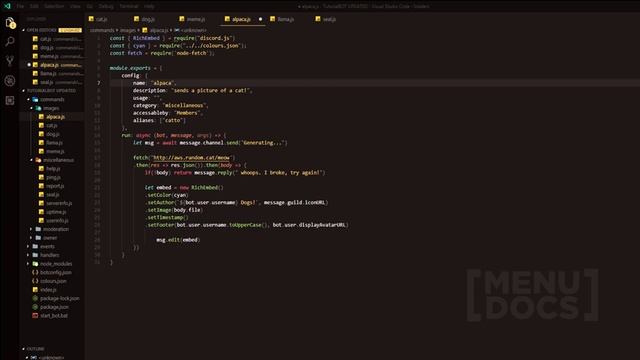The height and width of the screenshot is (360, 640).
Task: Open colours.json in the file tree
Action: (x=52, y=281)
